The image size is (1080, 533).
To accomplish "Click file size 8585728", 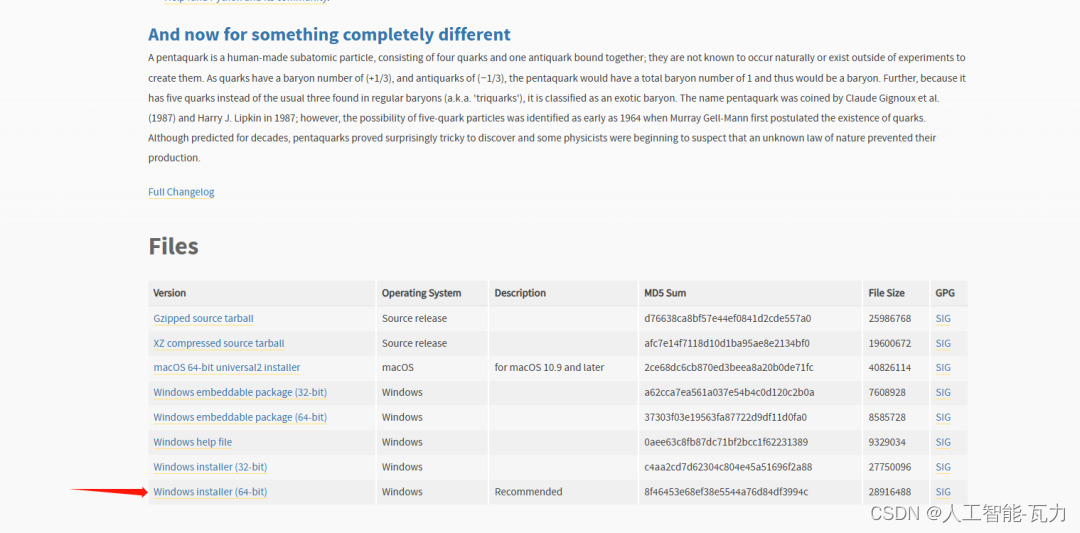I will click(x=887, y=417).
